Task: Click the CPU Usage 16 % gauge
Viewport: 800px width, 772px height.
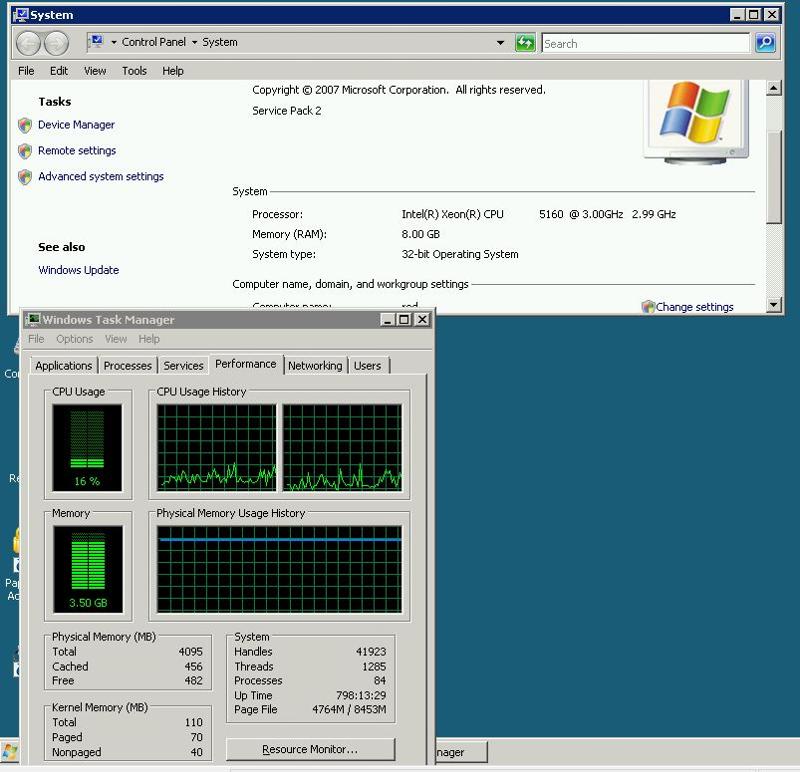Action: (x=87, y=447)
